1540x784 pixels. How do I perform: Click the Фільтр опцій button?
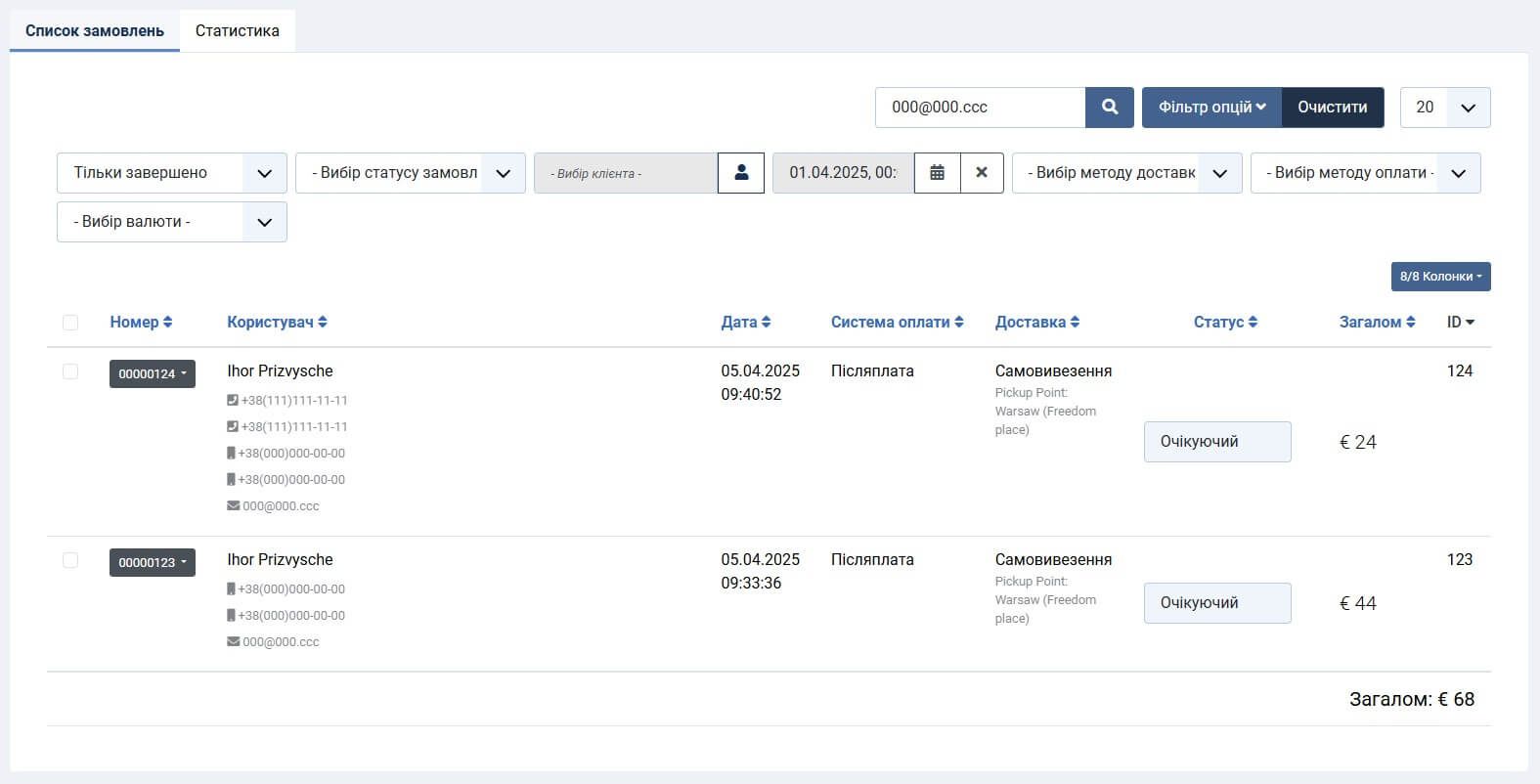pyautogui.click(x=1211, y=108)
